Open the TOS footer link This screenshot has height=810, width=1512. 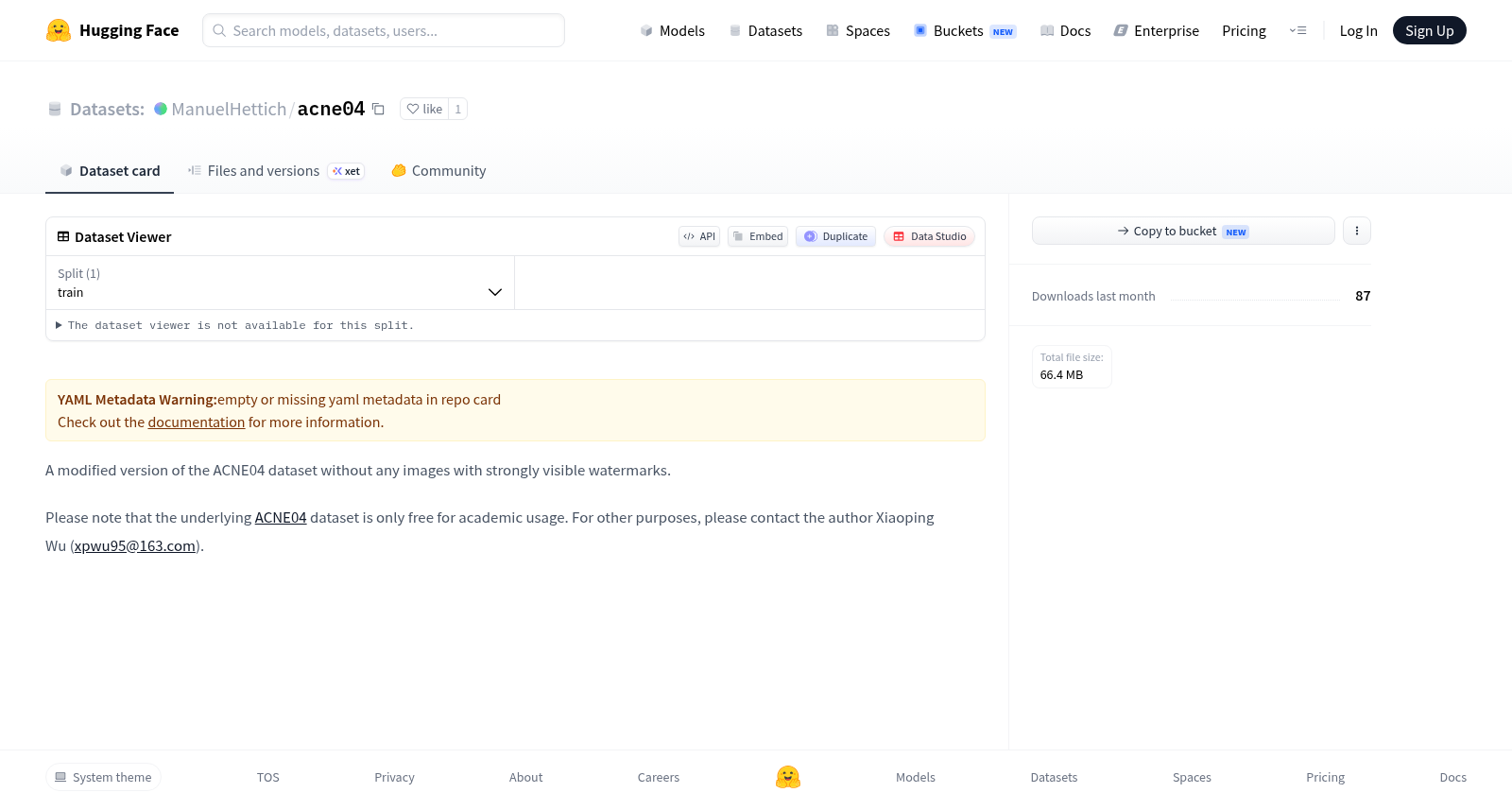[x=268, y=777]
